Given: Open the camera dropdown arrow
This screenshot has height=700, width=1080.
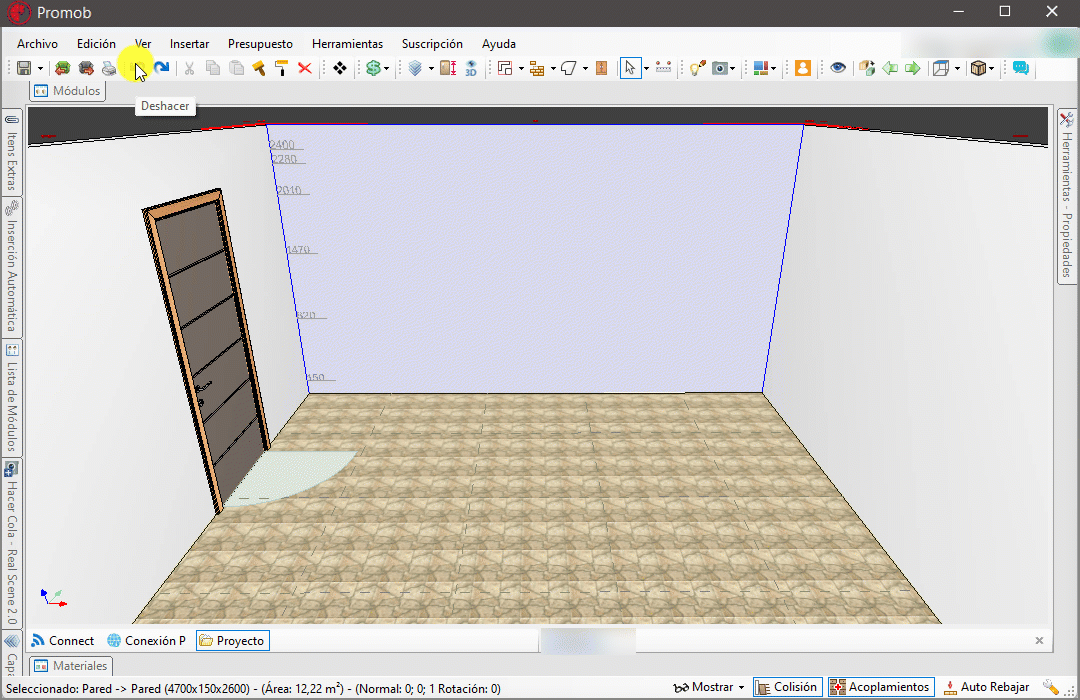Looking at the screenshot, I should click(x=732, y=68).
